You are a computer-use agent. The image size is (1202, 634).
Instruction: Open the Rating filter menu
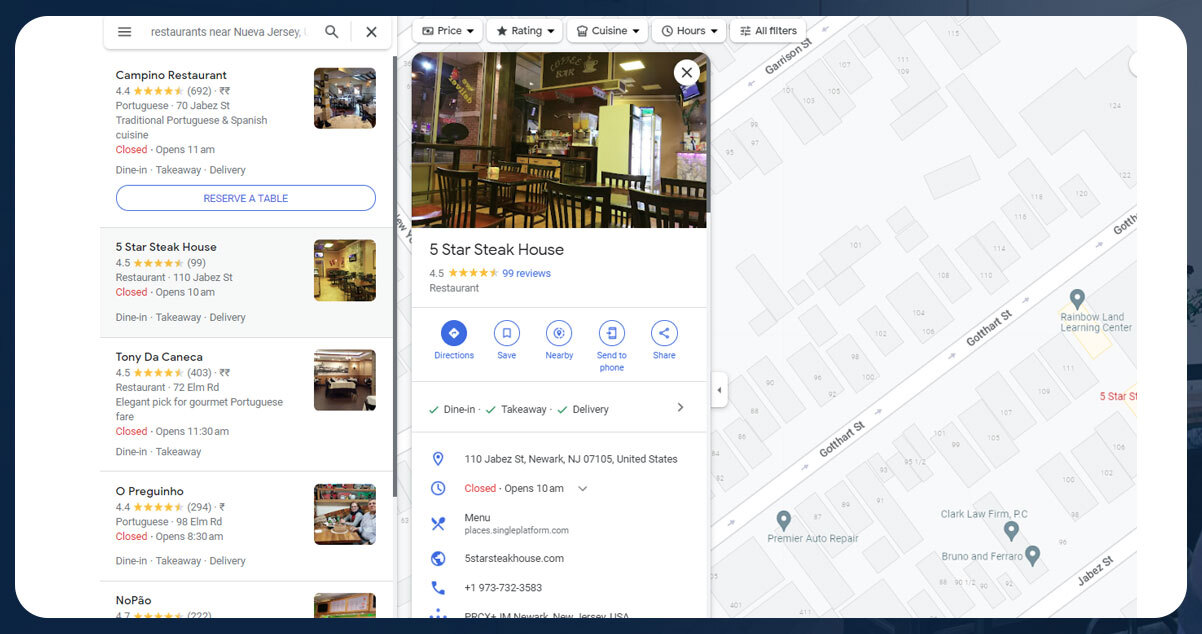click(524, 30)
